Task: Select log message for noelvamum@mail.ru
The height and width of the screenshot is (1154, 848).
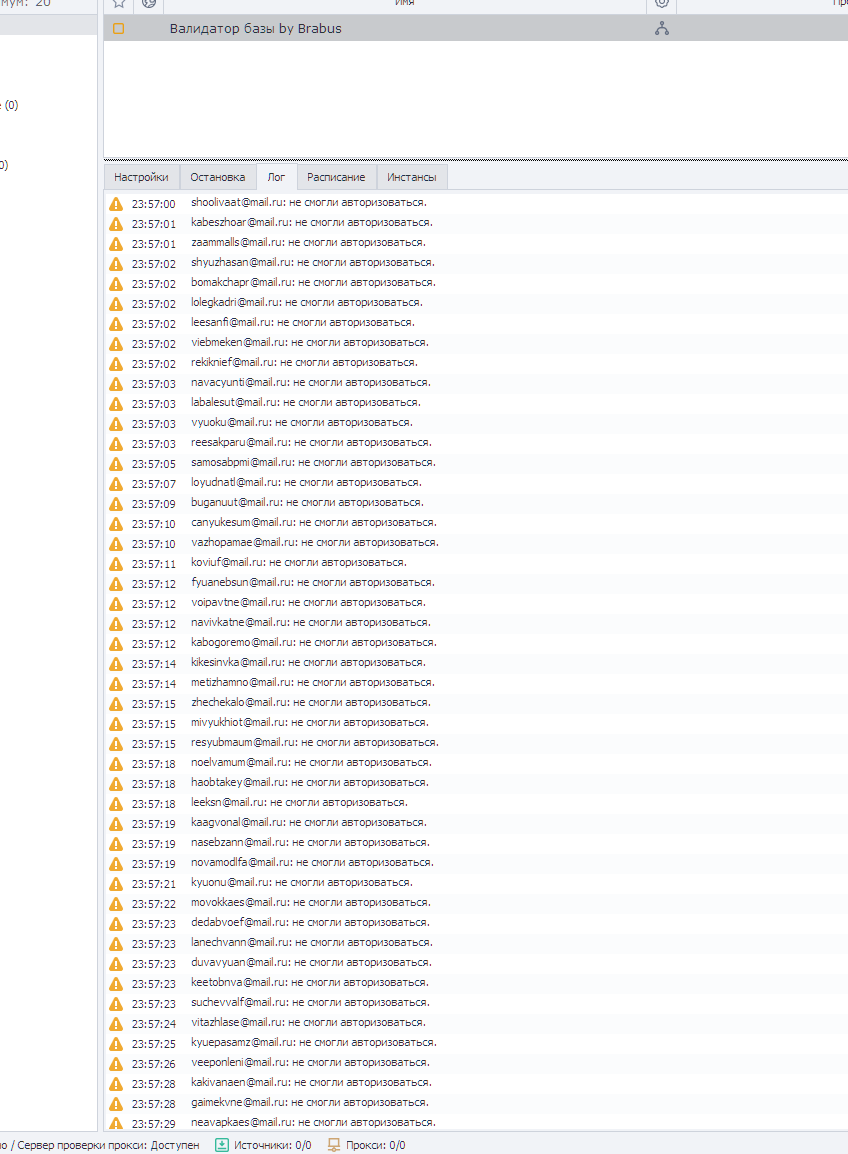Action: (x=311, y=762)
